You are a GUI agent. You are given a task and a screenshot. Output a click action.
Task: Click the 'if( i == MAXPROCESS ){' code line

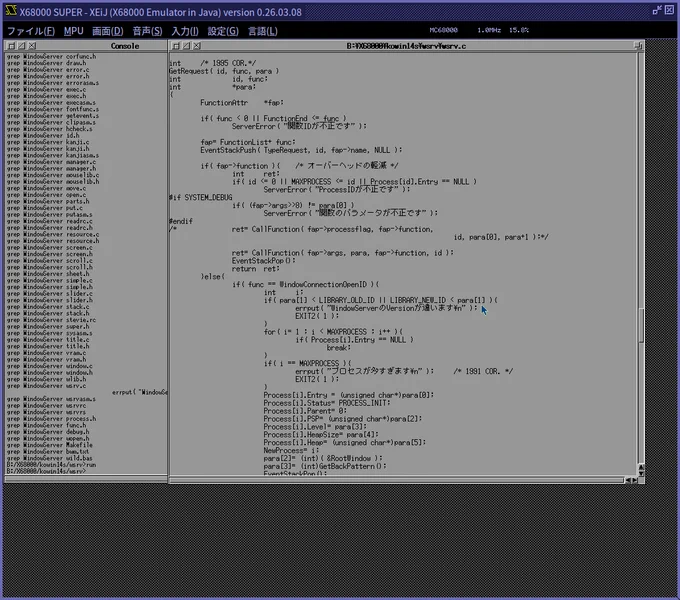point(307,363)
